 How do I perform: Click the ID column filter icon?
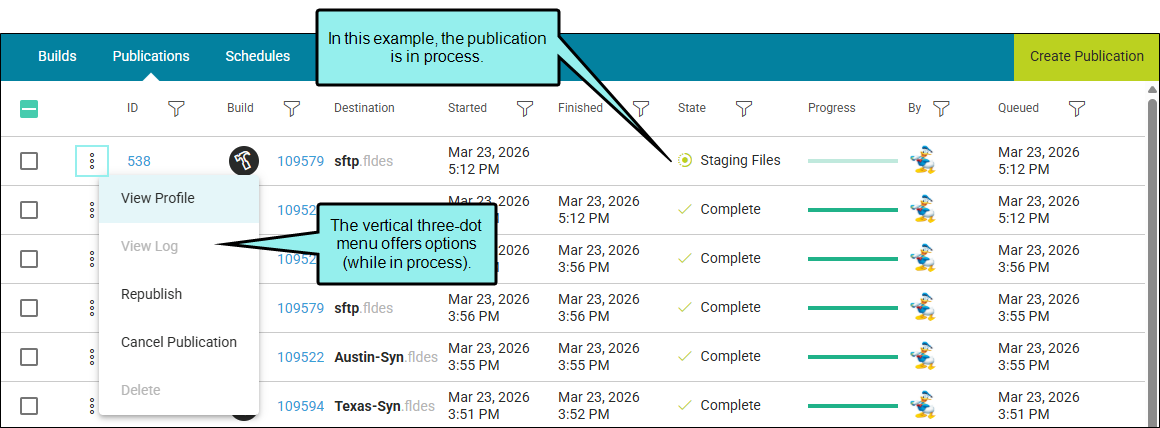pyautogui.click(x=176, y=108)
